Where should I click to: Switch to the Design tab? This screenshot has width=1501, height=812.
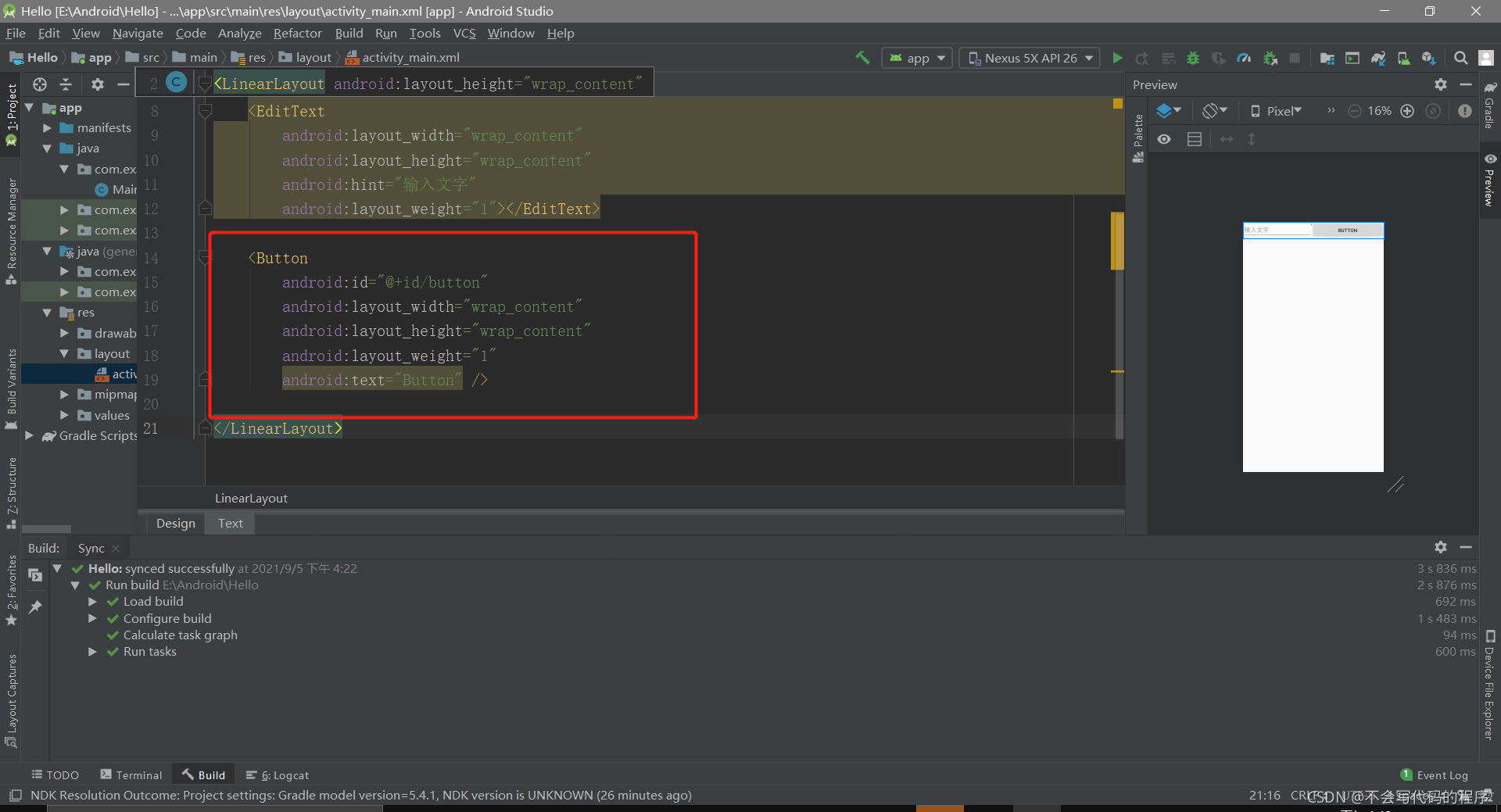pos(176,523)
